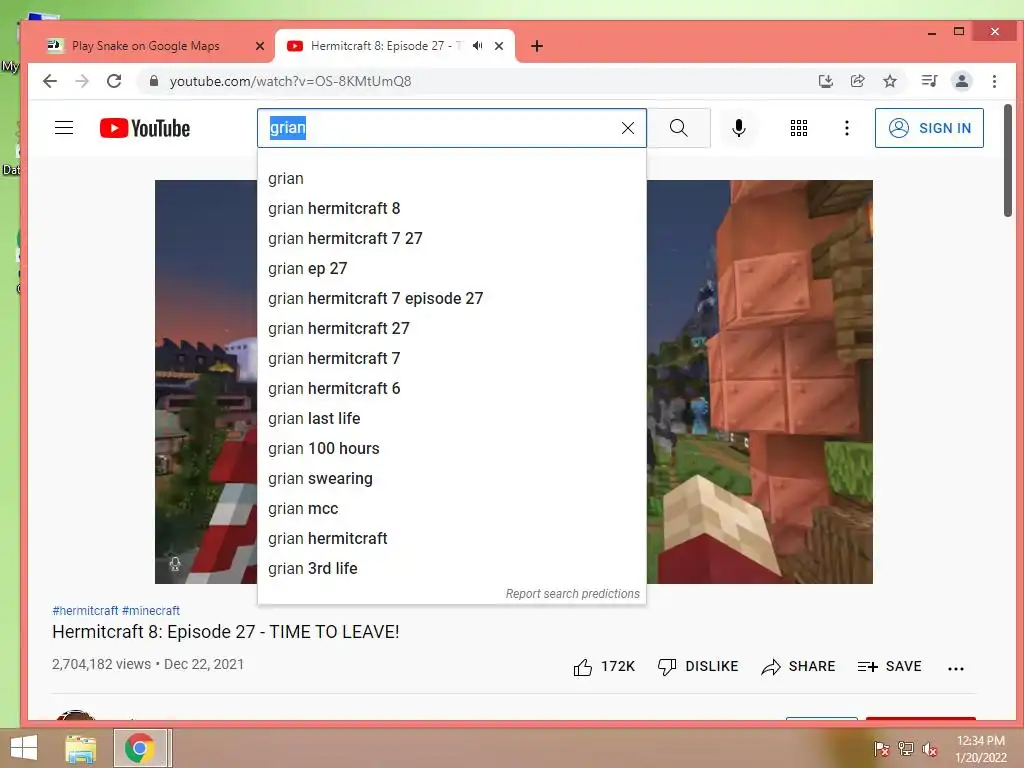Go to the YouTube home logo
The height and width of the screenshot is (768, 1024).
145,128
